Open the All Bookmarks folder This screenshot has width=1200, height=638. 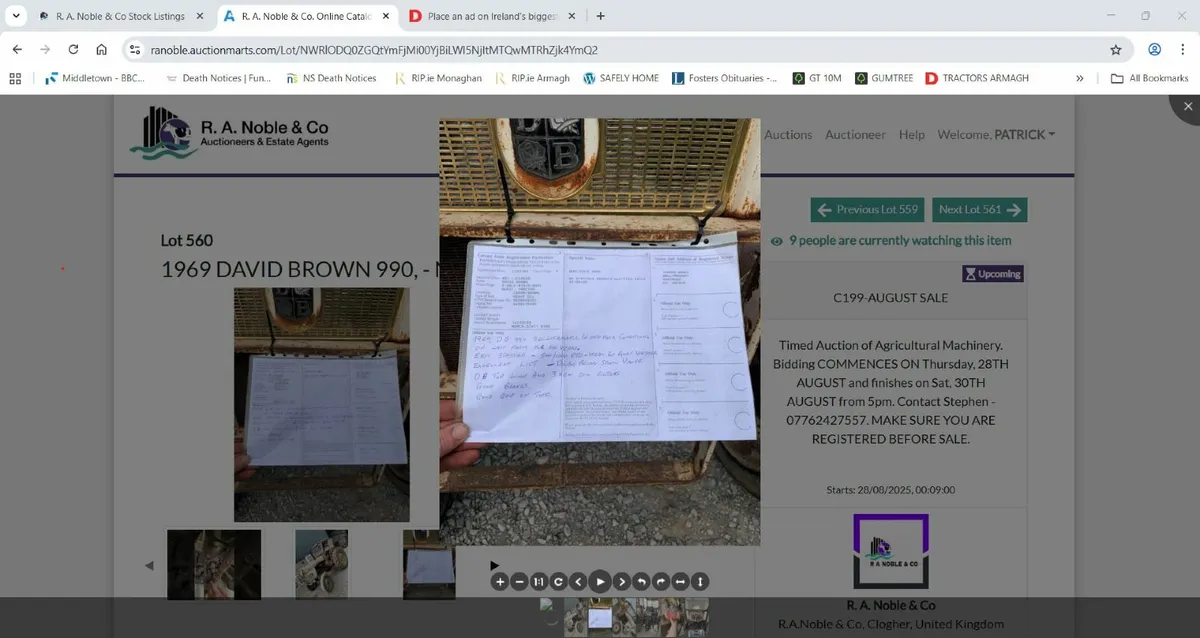[1149, 78]
